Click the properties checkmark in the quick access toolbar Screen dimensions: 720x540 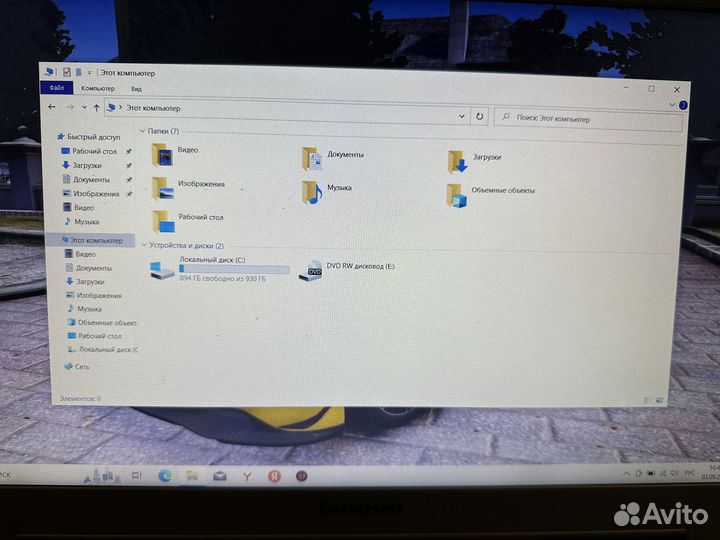[x=67, y=72]
